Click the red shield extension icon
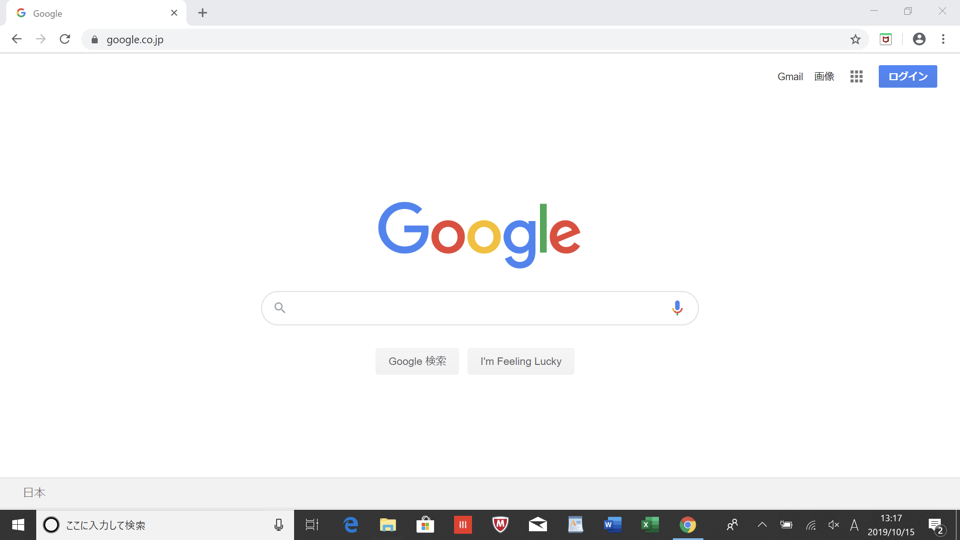The width and height of the screenshot is (960, 540). point(885,39)
